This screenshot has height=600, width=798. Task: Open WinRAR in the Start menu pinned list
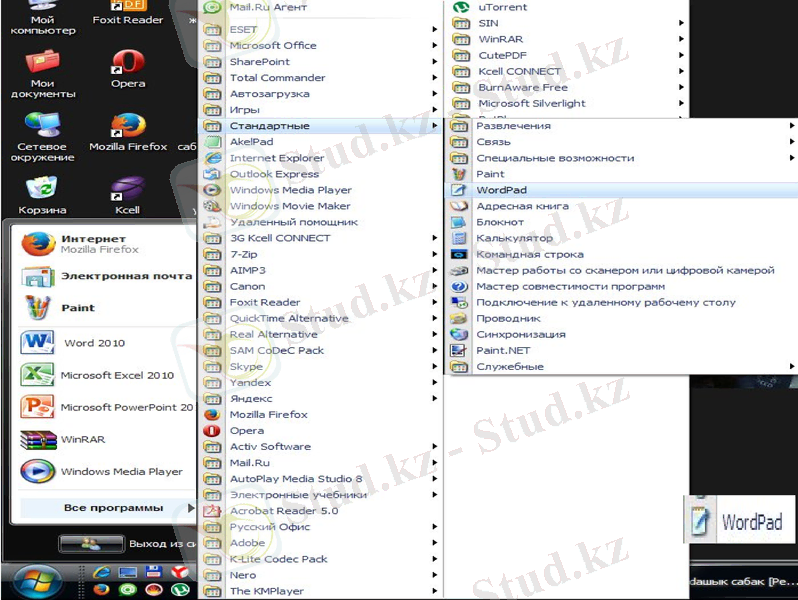point(82,439)
